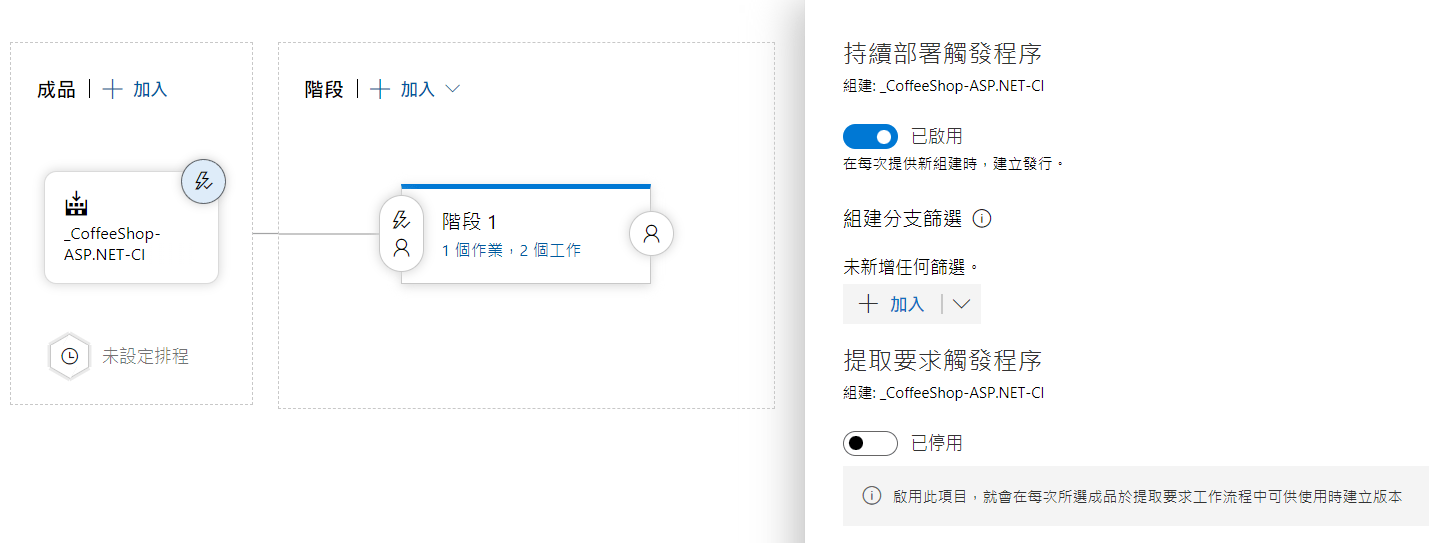
Task: Open the post-deployment conditions person icon
Action: pyautogui.click(x=651, y=233)
